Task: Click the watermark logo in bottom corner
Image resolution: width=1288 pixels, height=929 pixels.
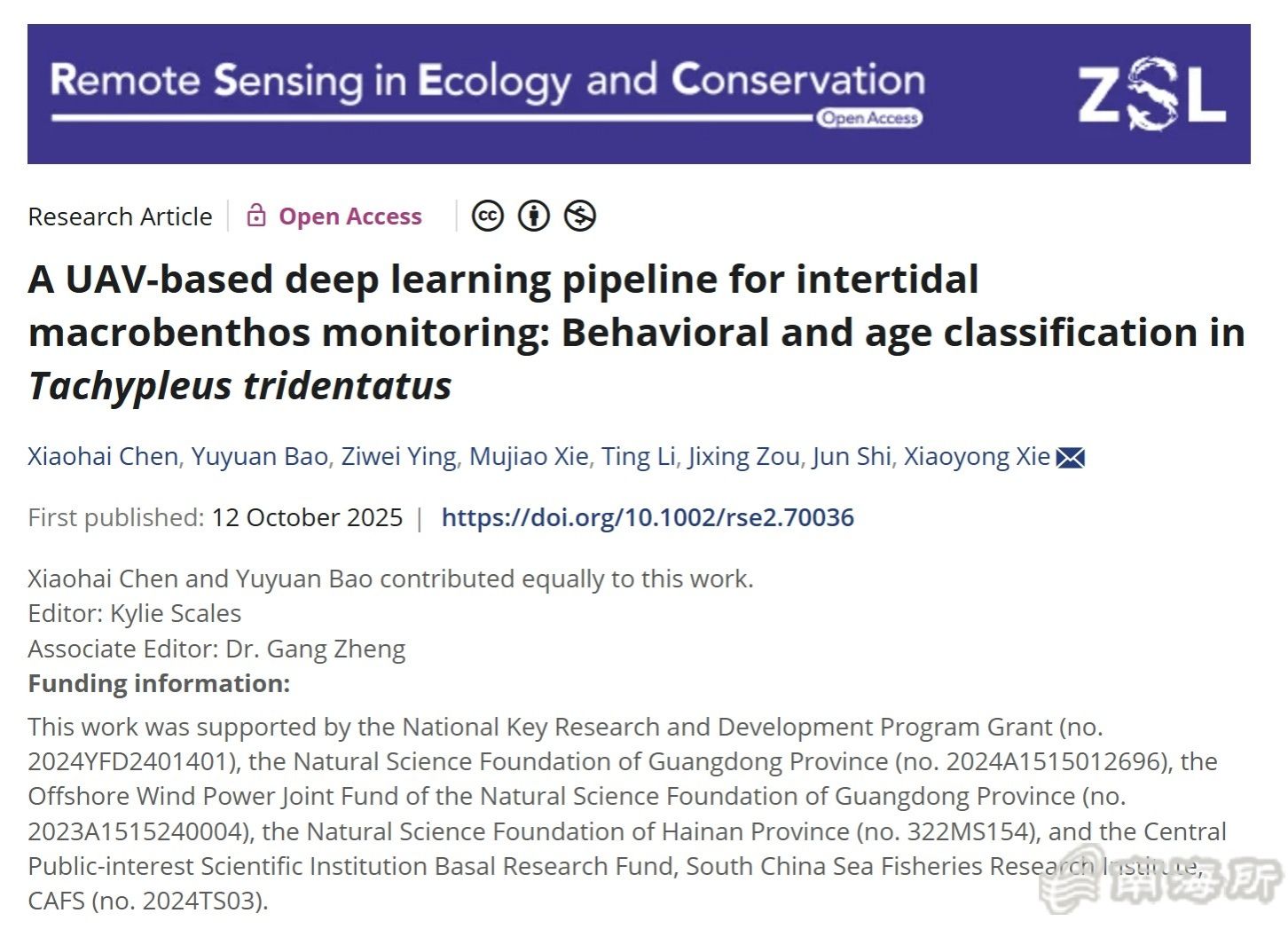Action: [1162, 881]
